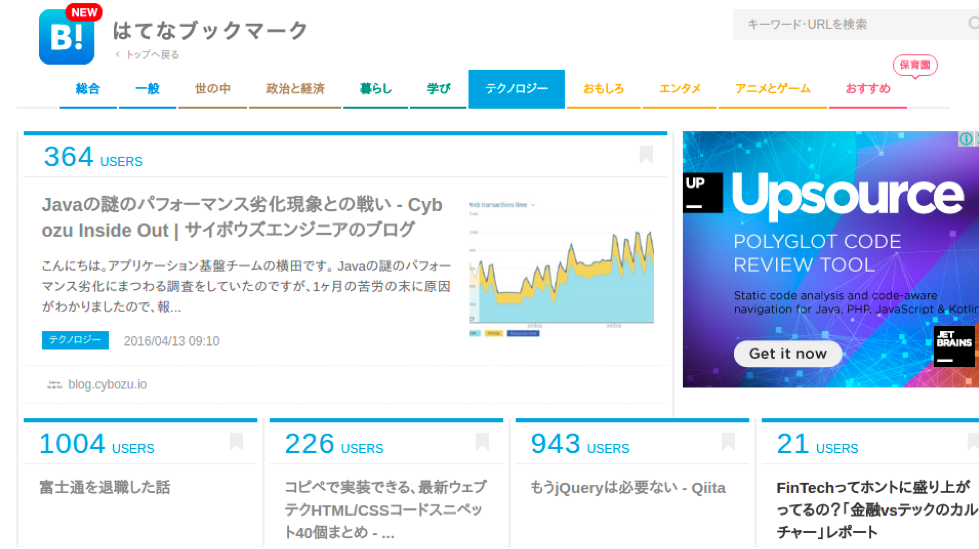
Task: Click the Upsource UP logo icon
Action: pos(702,192)
